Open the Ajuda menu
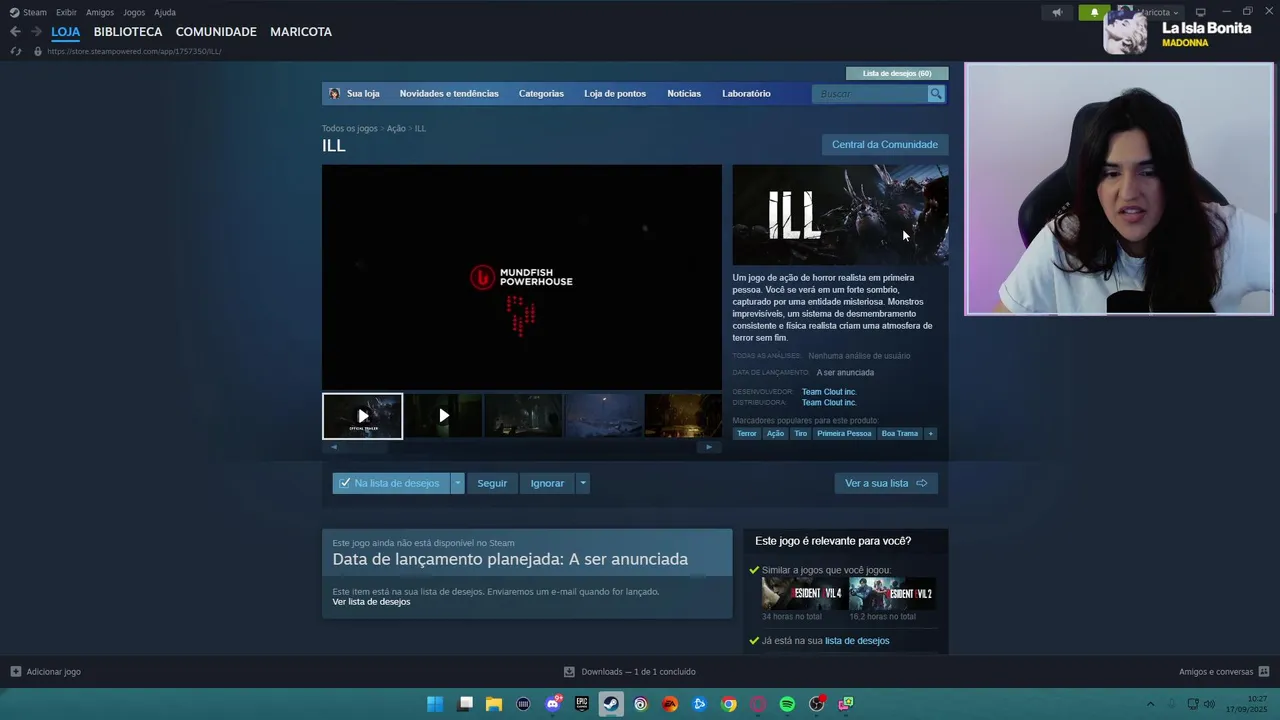Image resolution: width=1280 pixels, height=720 pixels. [165, 12]
